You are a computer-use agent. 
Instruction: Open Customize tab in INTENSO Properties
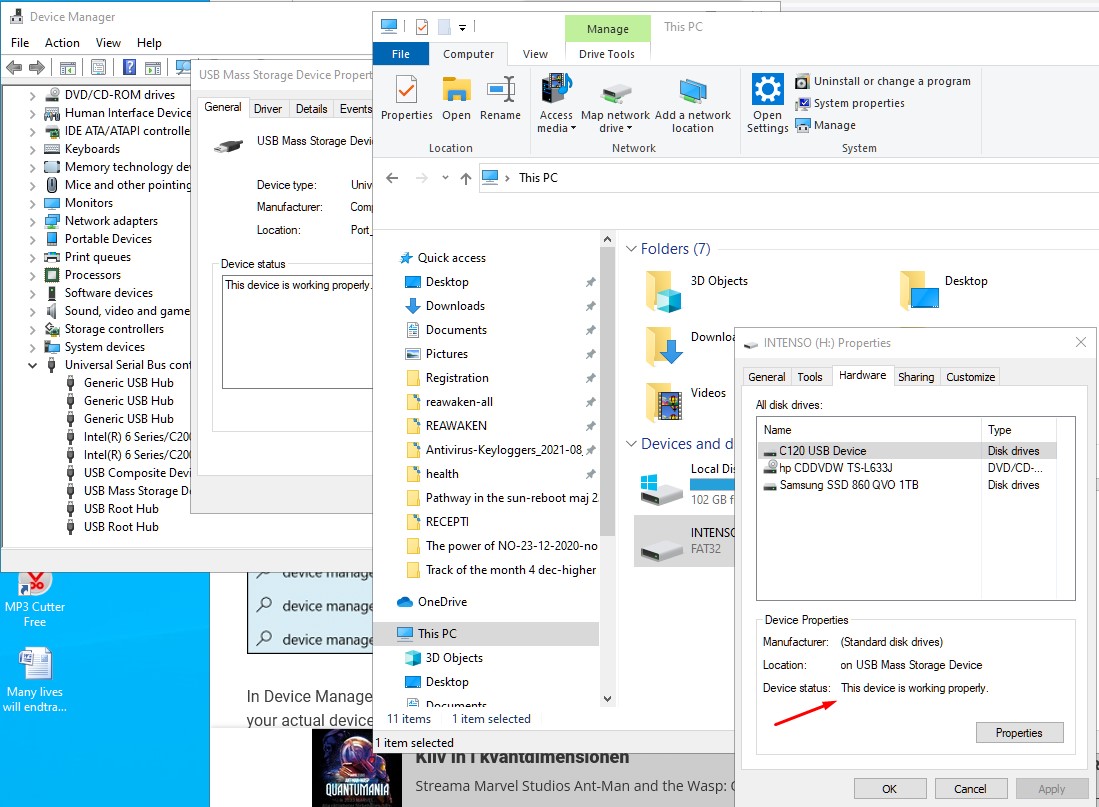(970, 377)
